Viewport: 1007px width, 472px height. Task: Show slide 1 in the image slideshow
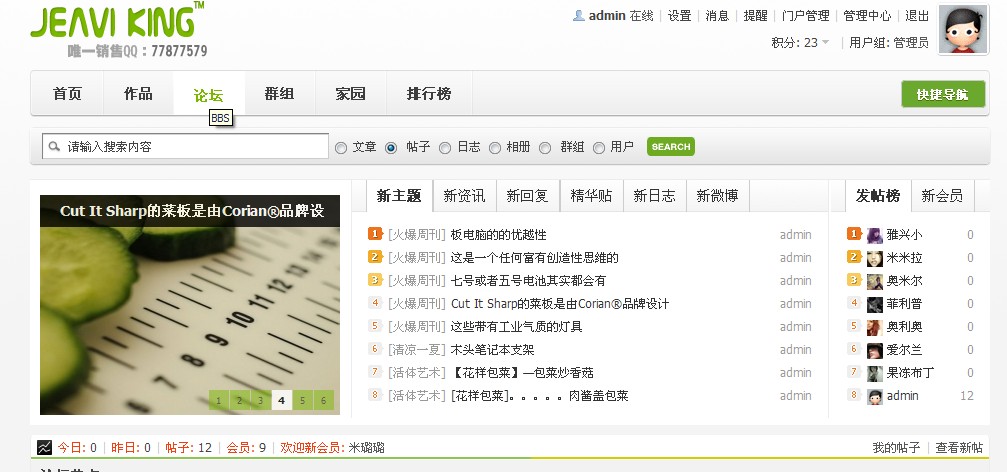point(218,401)
